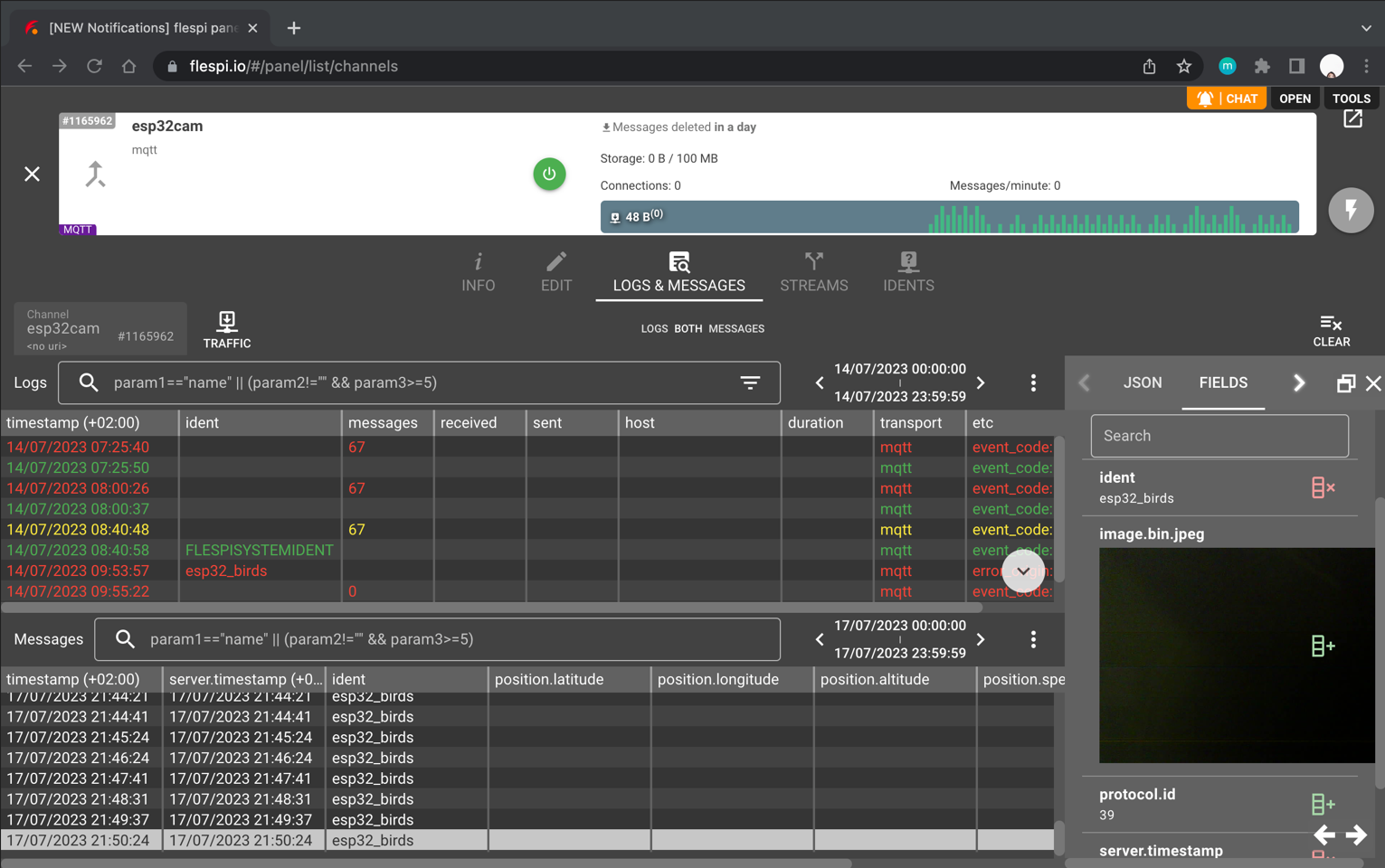
Task: Click the orange Chat notification button
Action: pos(1227,99)
